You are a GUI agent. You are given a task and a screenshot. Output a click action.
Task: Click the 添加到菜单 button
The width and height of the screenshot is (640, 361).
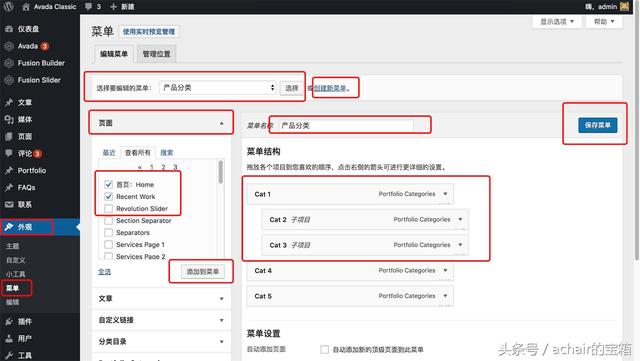202,272
